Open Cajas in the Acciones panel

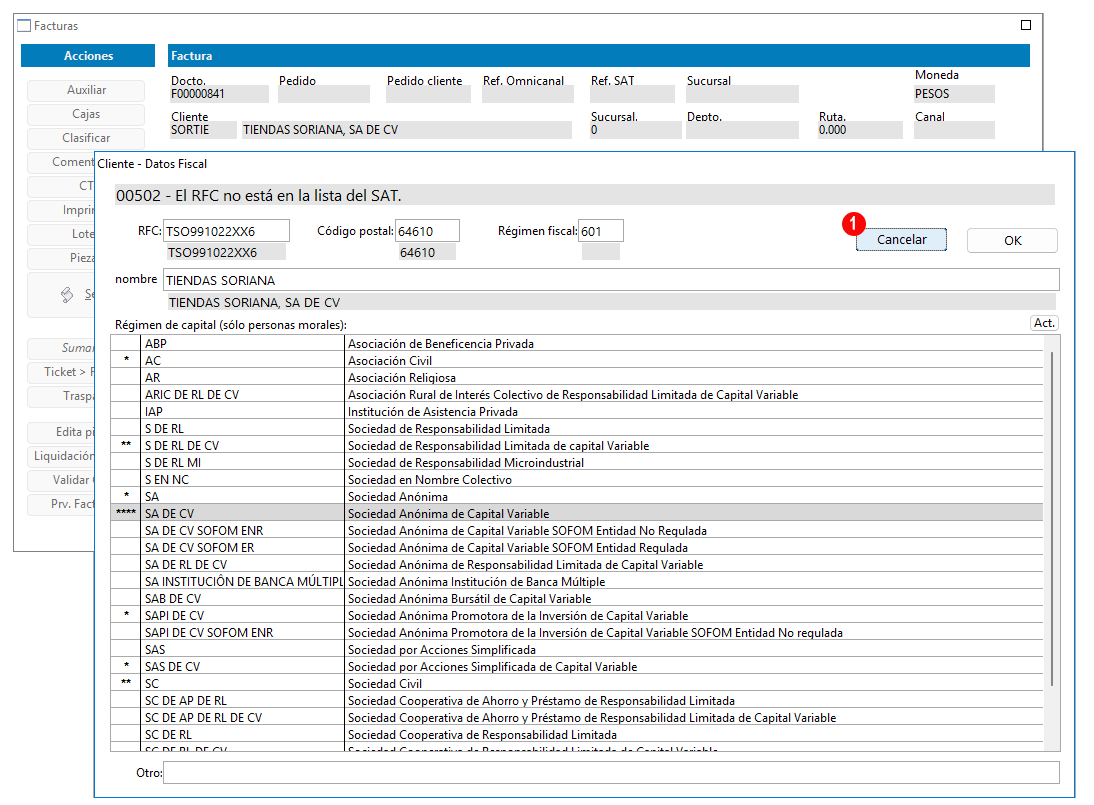[x=86, y=114]
